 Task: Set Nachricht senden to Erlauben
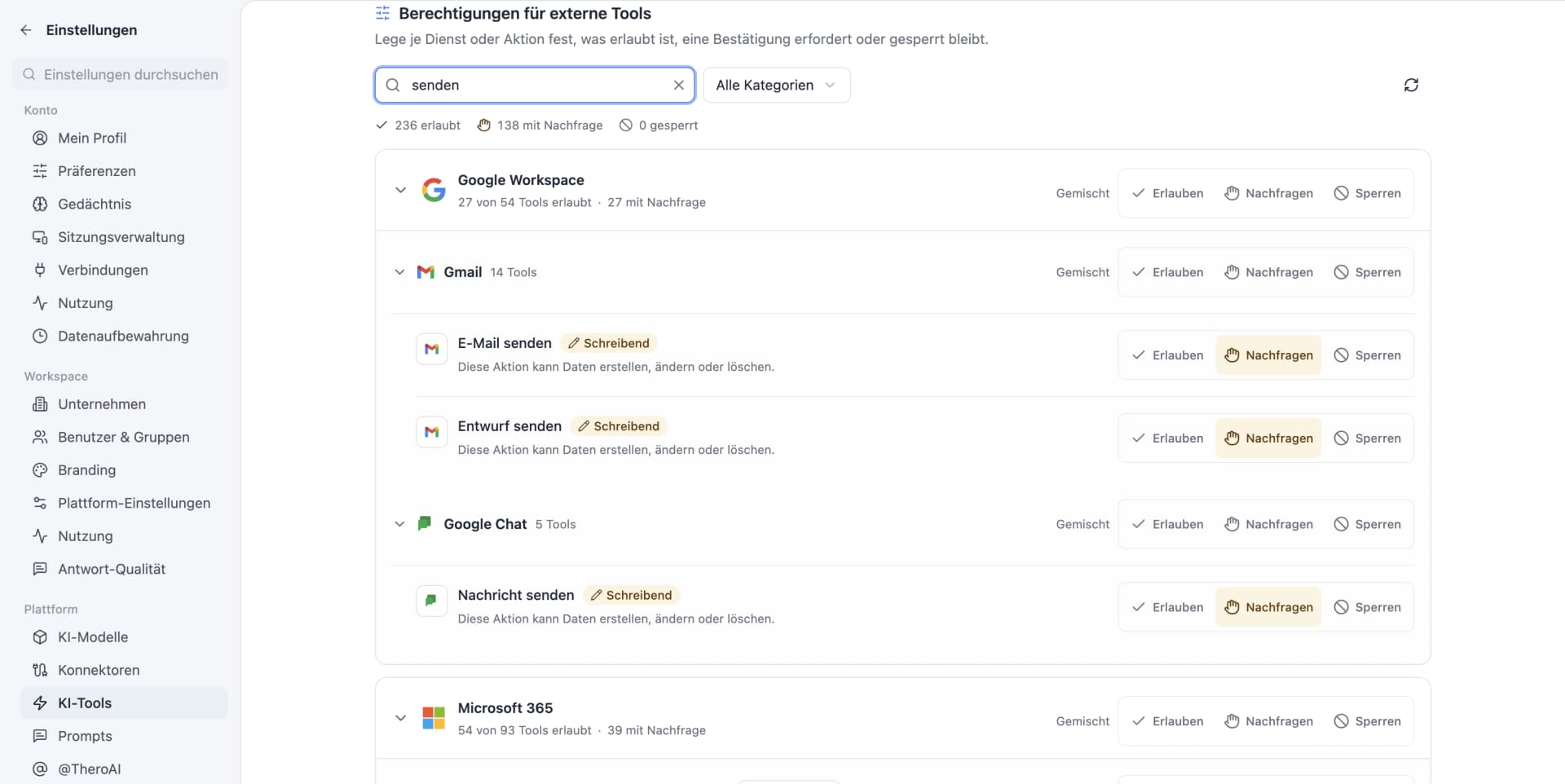coord(1168,607)
